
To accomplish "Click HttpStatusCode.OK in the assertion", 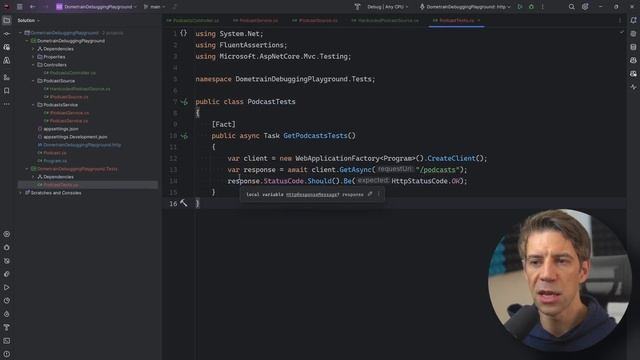I will [425, 181].
